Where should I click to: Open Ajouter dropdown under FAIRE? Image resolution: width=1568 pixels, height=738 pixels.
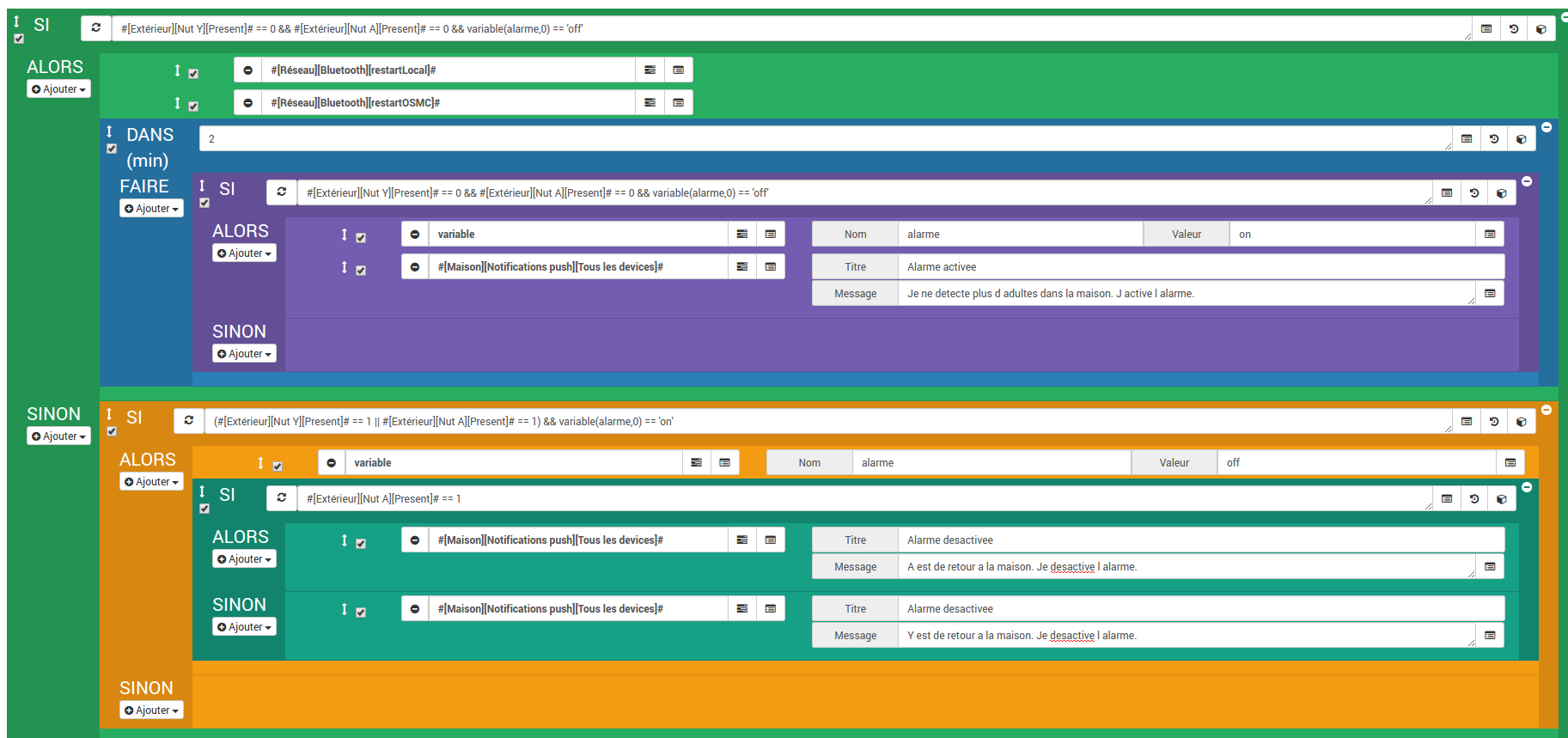click(x=151, y=209)
